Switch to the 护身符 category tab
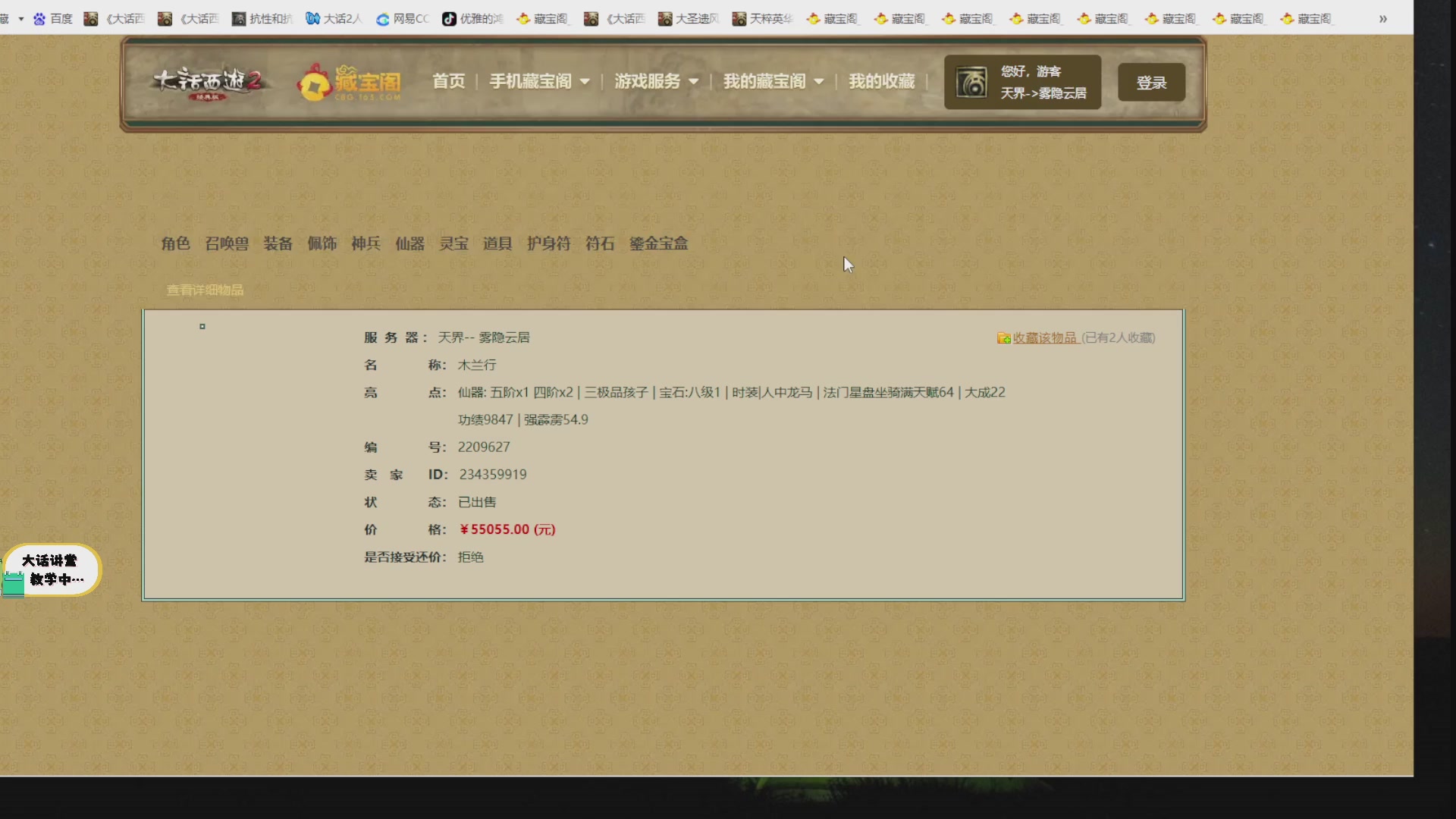 coord(549,243)
